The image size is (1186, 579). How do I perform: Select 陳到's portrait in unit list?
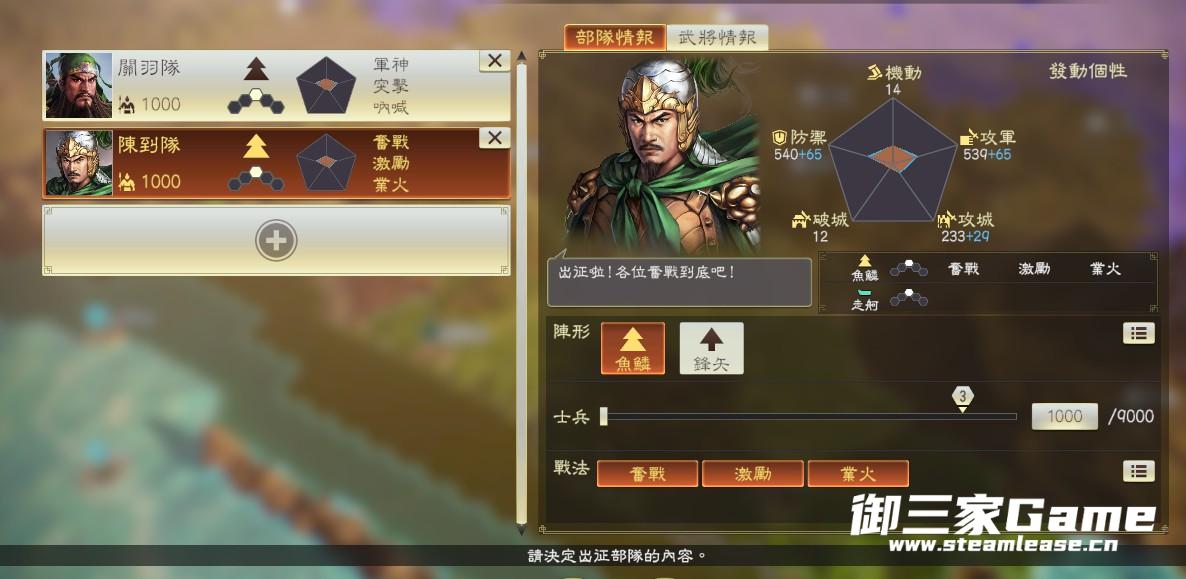[x=79, y=163]
